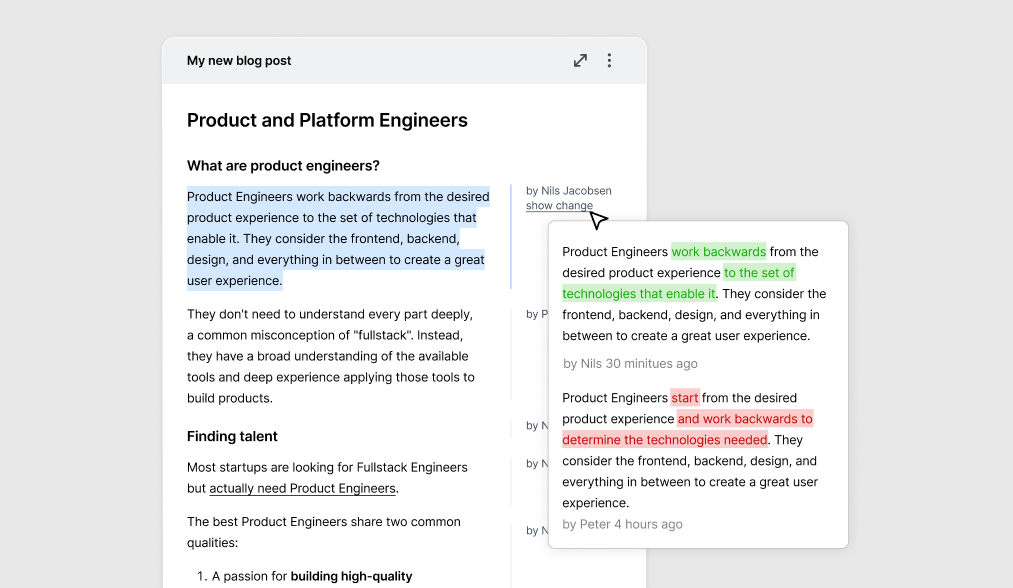Select the "What are product engineers?" subheading
1013x588 pixels.
283,166
